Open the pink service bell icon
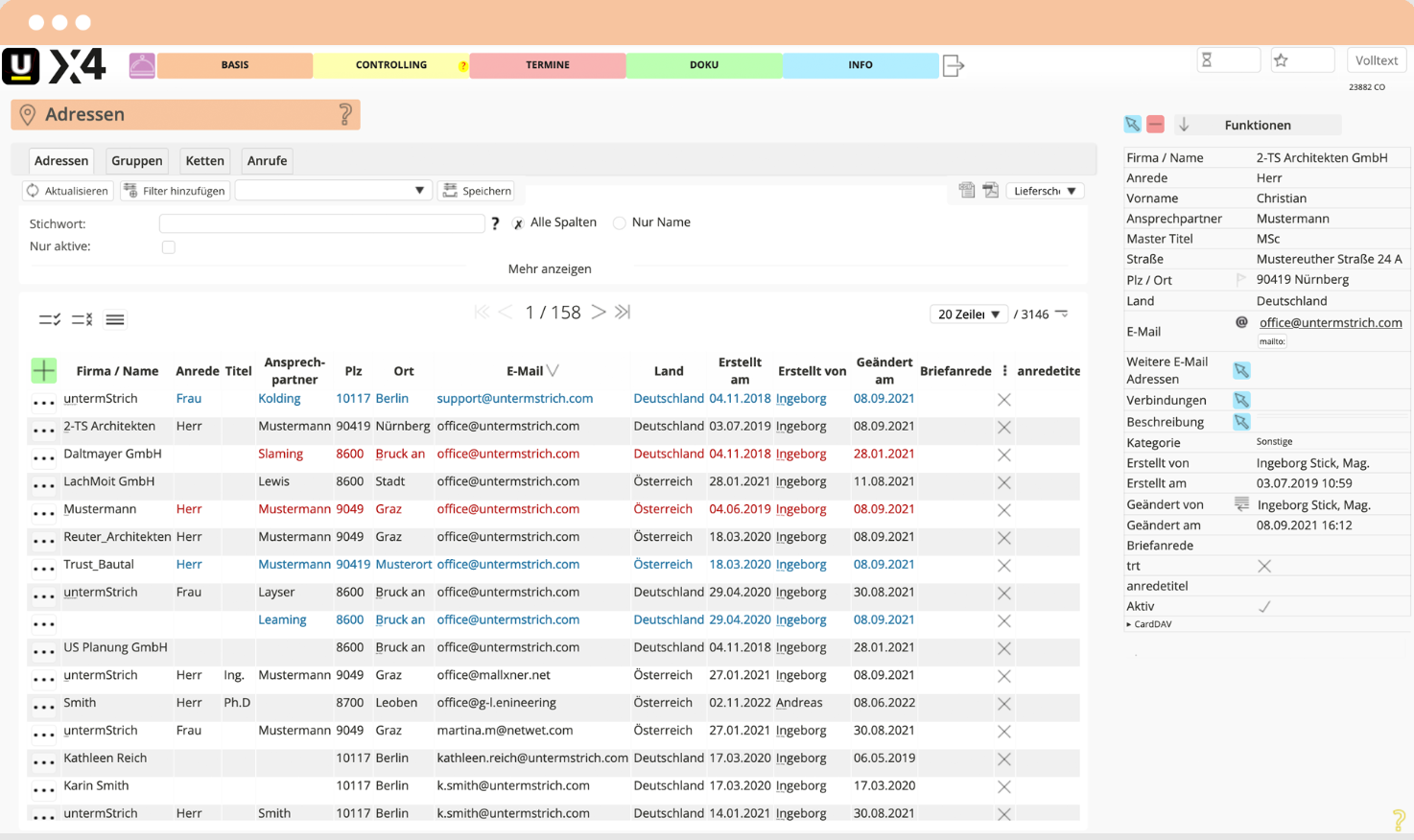This screenshot has height=840, width=1414. tap(142, 65)
